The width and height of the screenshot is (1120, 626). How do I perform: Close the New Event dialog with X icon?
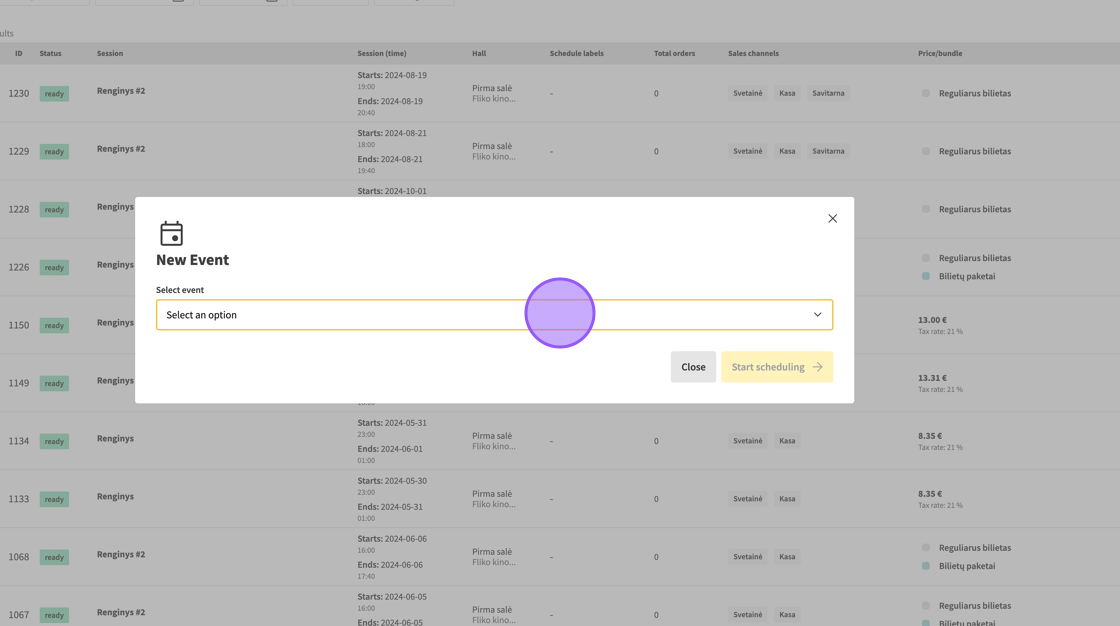(x=832, y=218)
